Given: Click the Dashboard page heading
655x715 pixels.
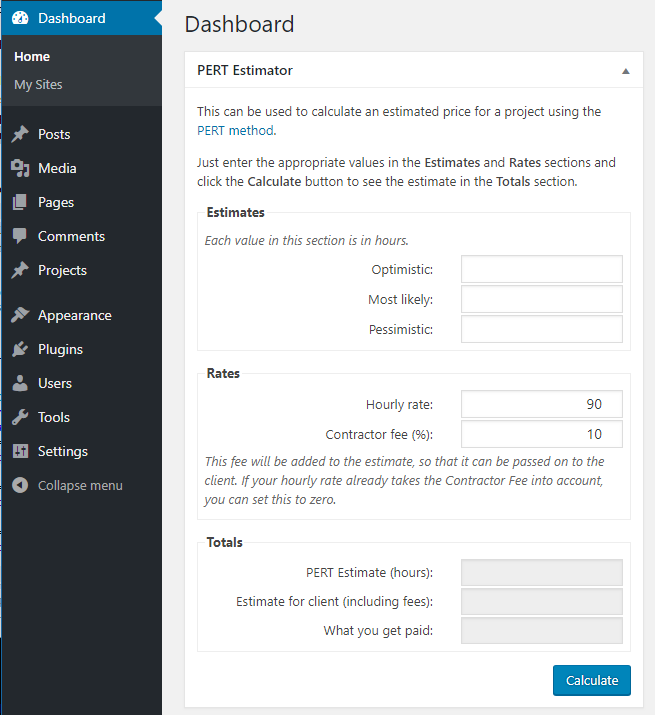Looking at the screenshot, I should pyautogui.click(x=239, y=24).
